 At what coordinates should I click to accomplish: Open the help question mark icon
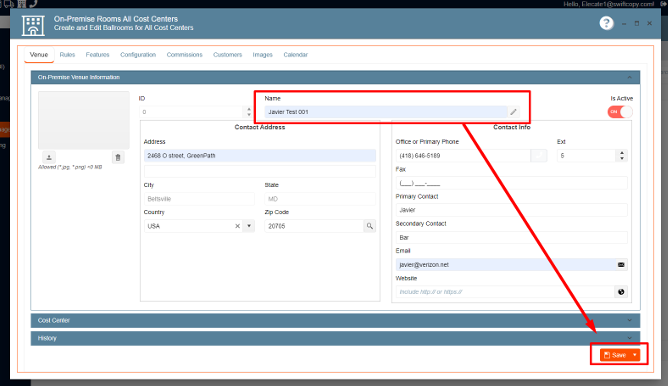pos(606,23)
